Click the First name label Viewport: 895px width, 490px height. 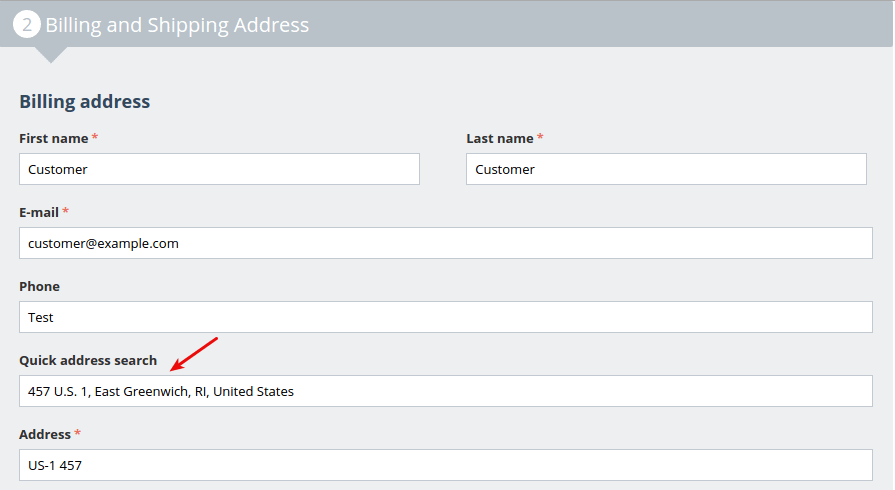[x=53, y=138]
